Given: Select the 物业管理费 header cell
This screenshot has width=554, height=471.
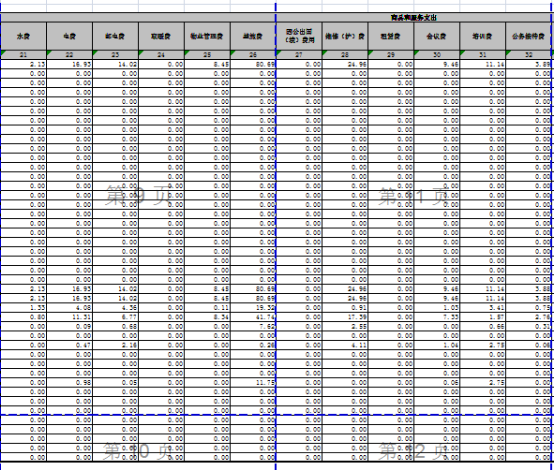Looking at the screenshot, I should [207, 36].
